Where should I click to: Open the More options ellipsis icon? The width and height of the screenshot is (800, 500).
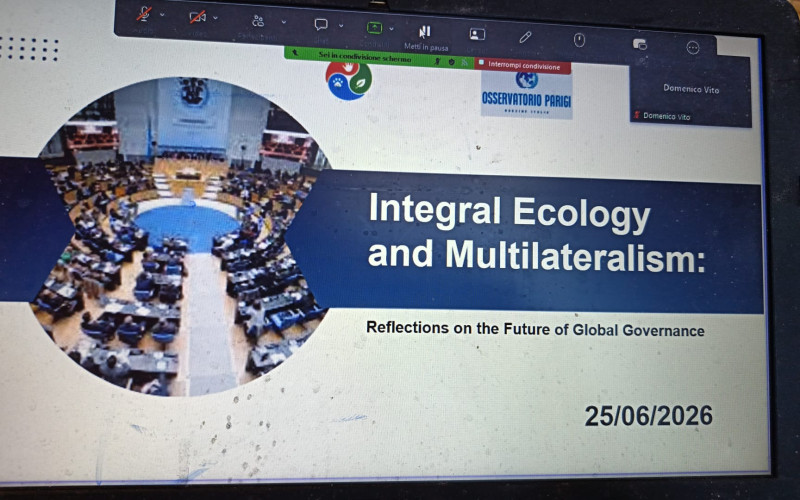pos(693,47)
